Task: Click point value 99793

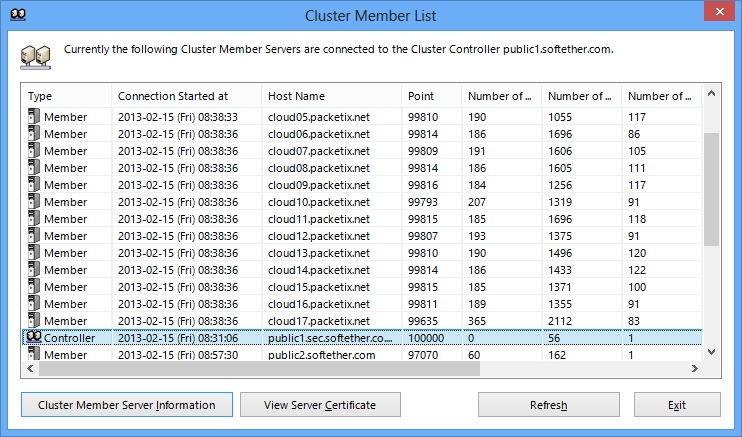Action: (423, 202)
